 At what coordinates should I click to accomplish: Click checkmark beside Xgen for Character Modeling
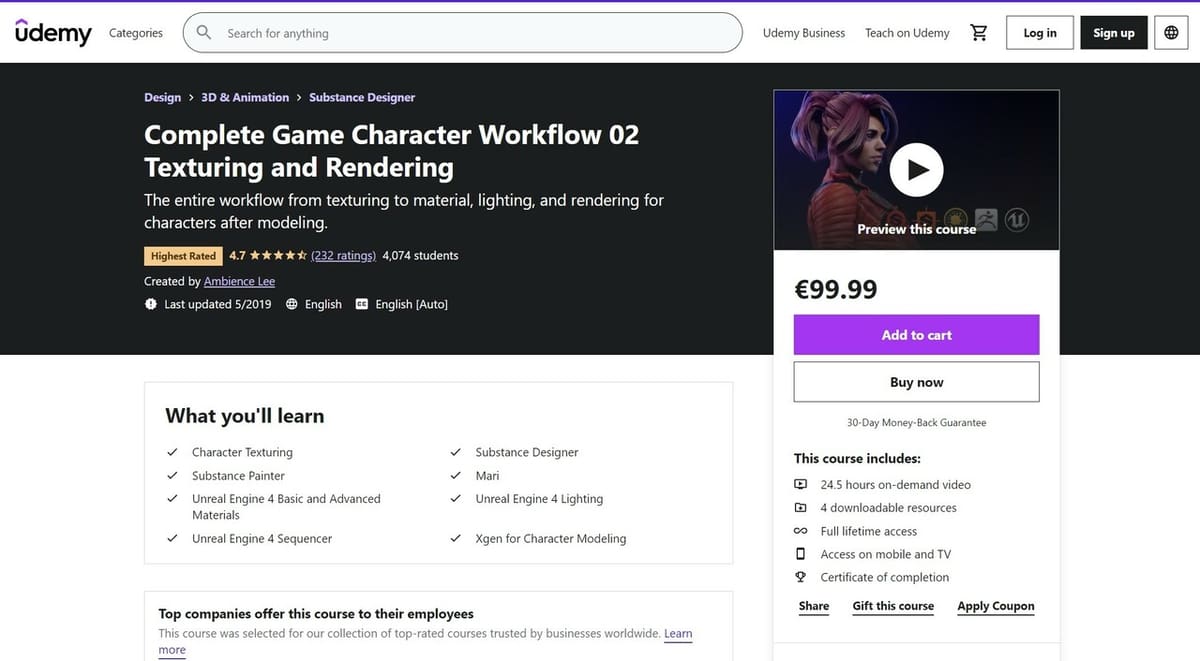pos(455,538)
